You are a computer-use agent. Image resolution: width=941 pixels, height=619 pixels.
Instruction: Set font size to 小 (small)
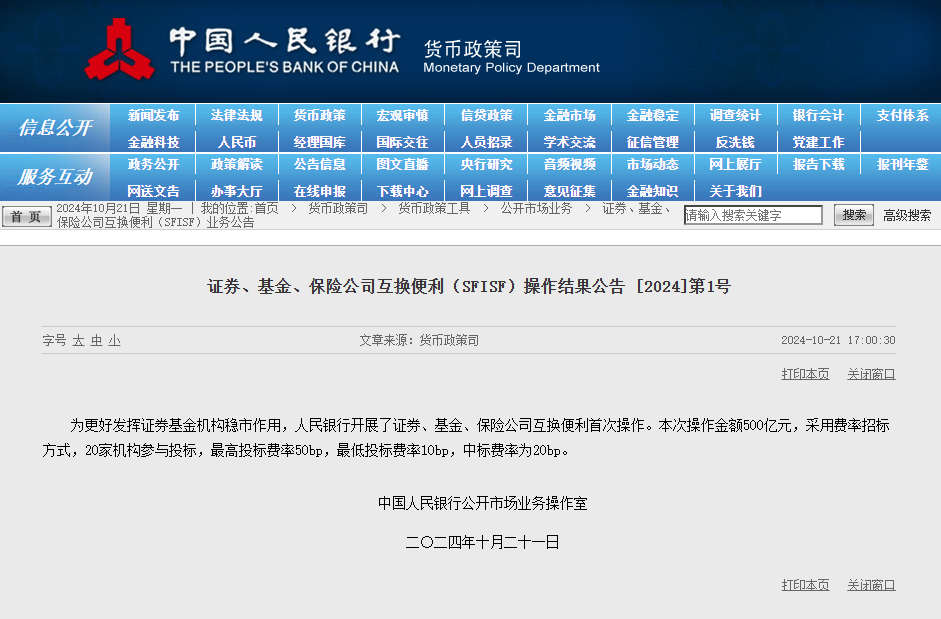[114, 341]
